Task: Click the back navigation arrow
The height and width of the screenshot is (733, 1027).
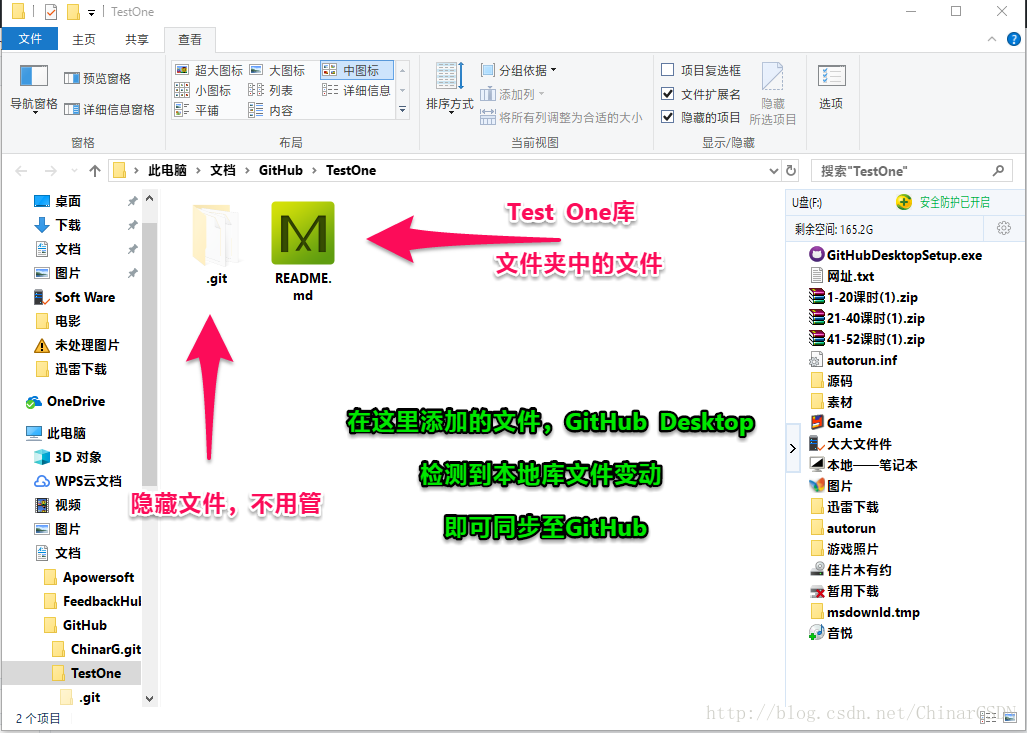Action: click(x=21, y=171)
